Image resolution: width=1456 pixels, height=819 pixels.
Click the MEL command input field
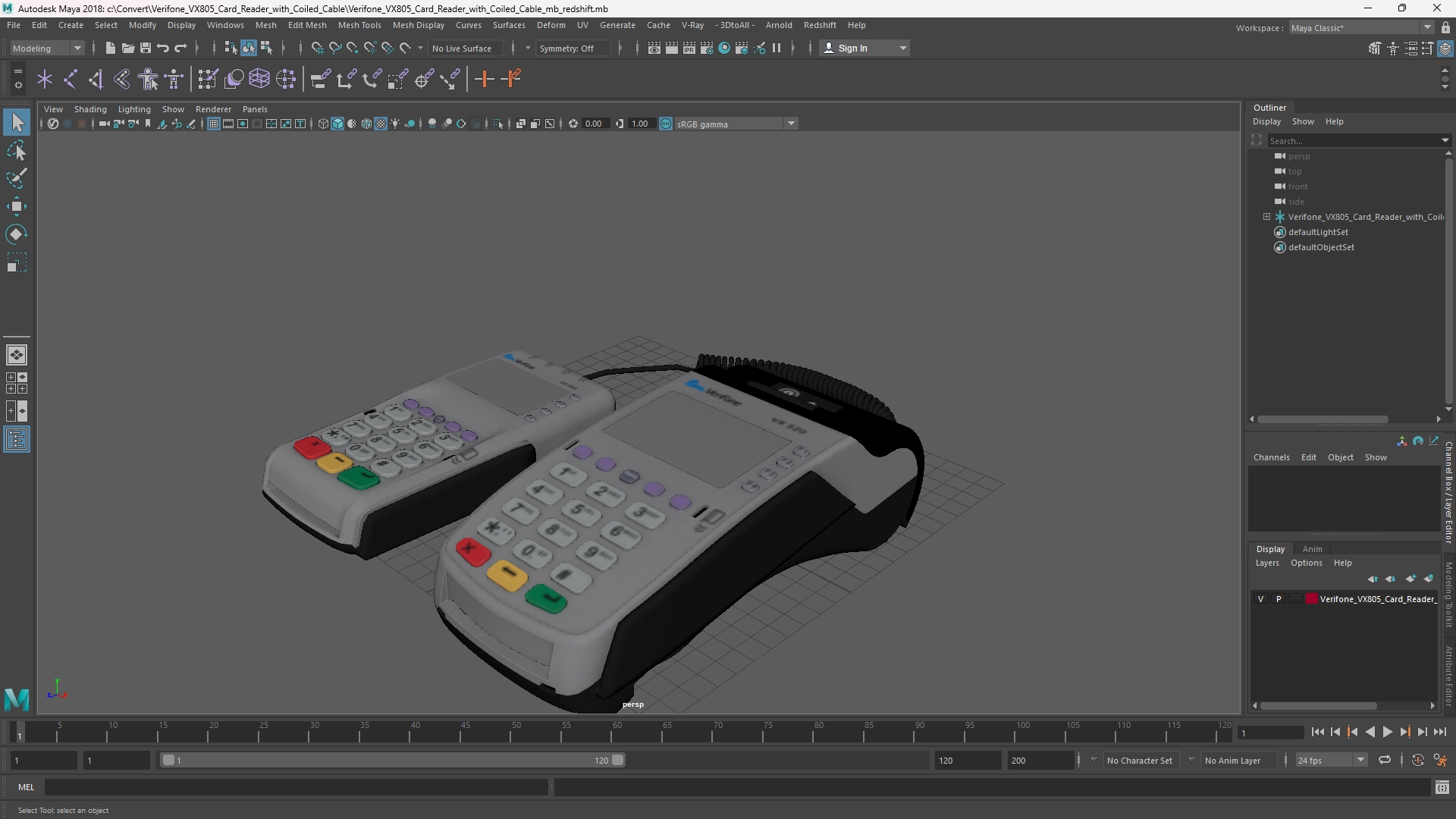click(297, 787)
